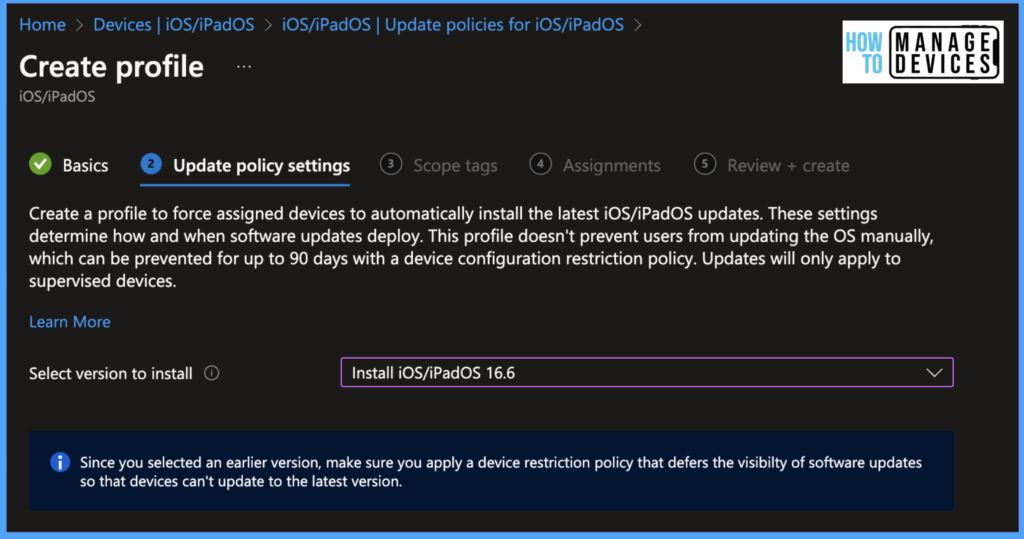
Task: Open the Scope tags step tab
Action: pos(439,165)
